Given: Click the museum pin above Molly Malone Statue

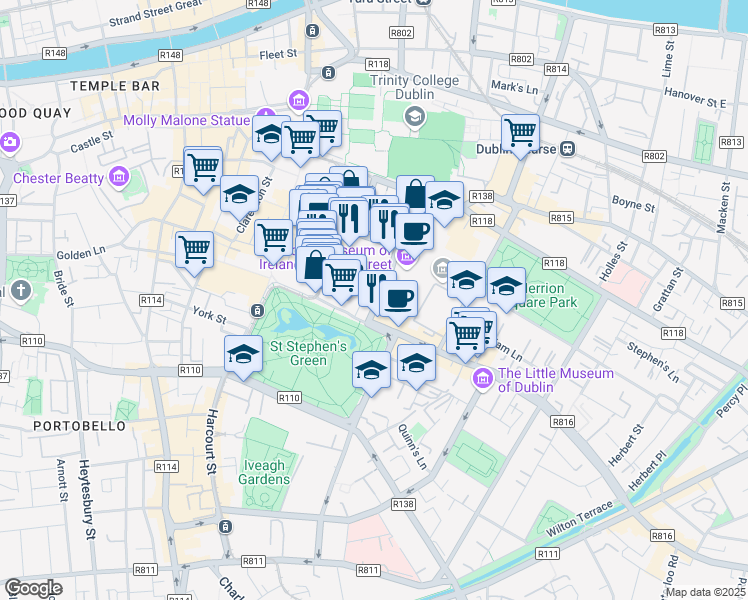Looking at the screenshot, I should tap(299, 100).
